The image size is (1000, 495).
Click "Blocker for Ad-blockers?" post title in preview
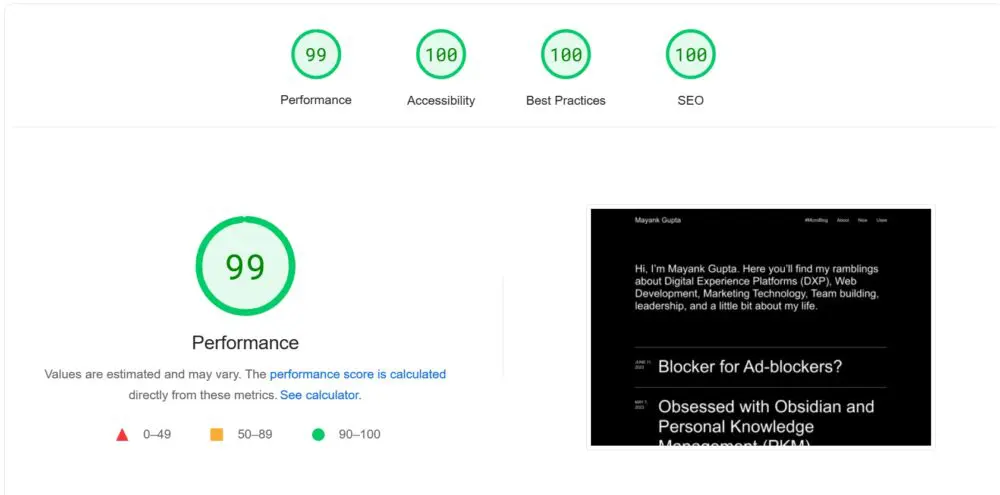click(750, 367)
